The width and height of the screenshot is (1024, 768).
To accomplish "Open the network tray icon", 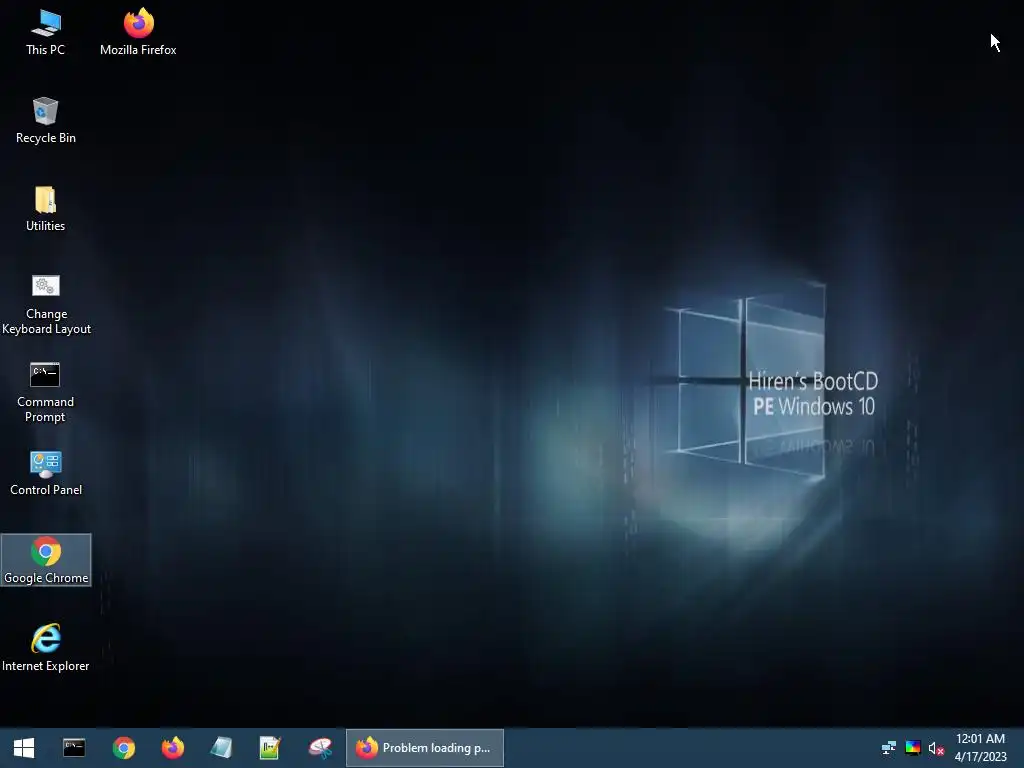I will pos(889,748).
